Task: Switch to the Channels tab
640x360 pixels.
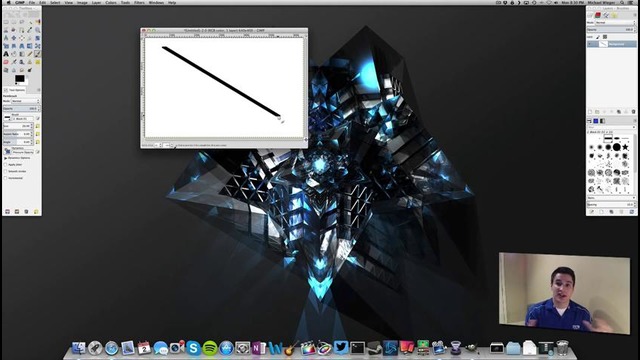Action: (598, 15)
